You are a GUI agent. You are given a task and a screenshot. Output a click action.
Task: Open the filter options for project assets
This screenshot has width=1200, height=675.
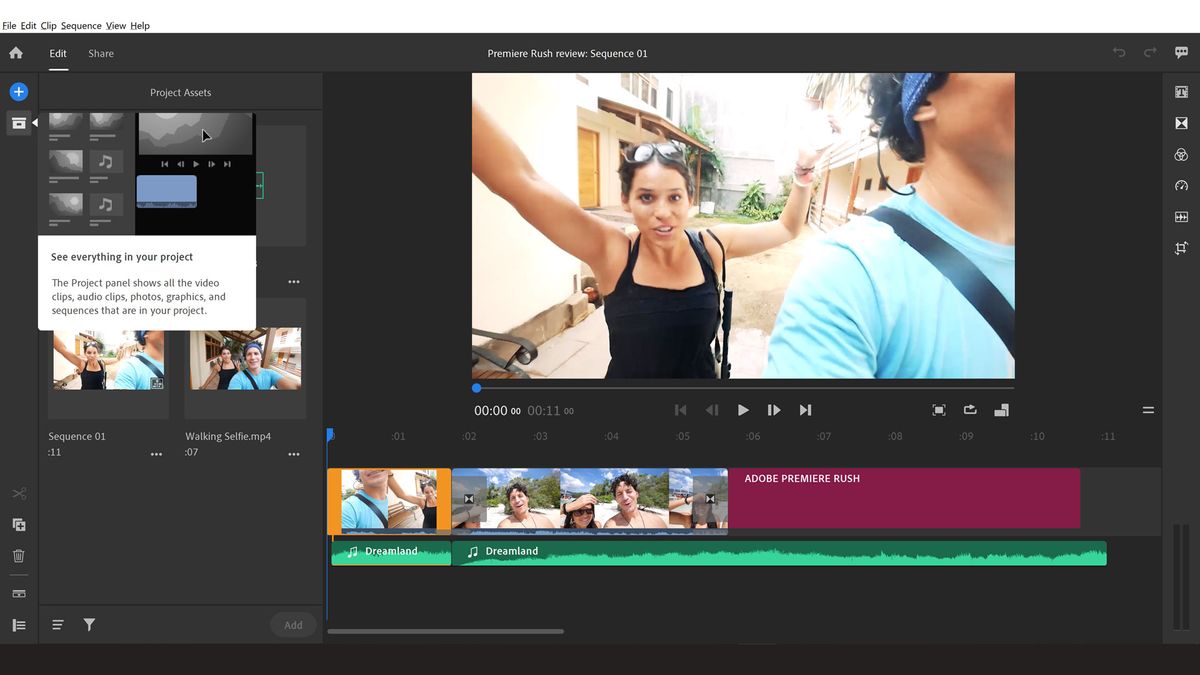click(x=89, y=624)
